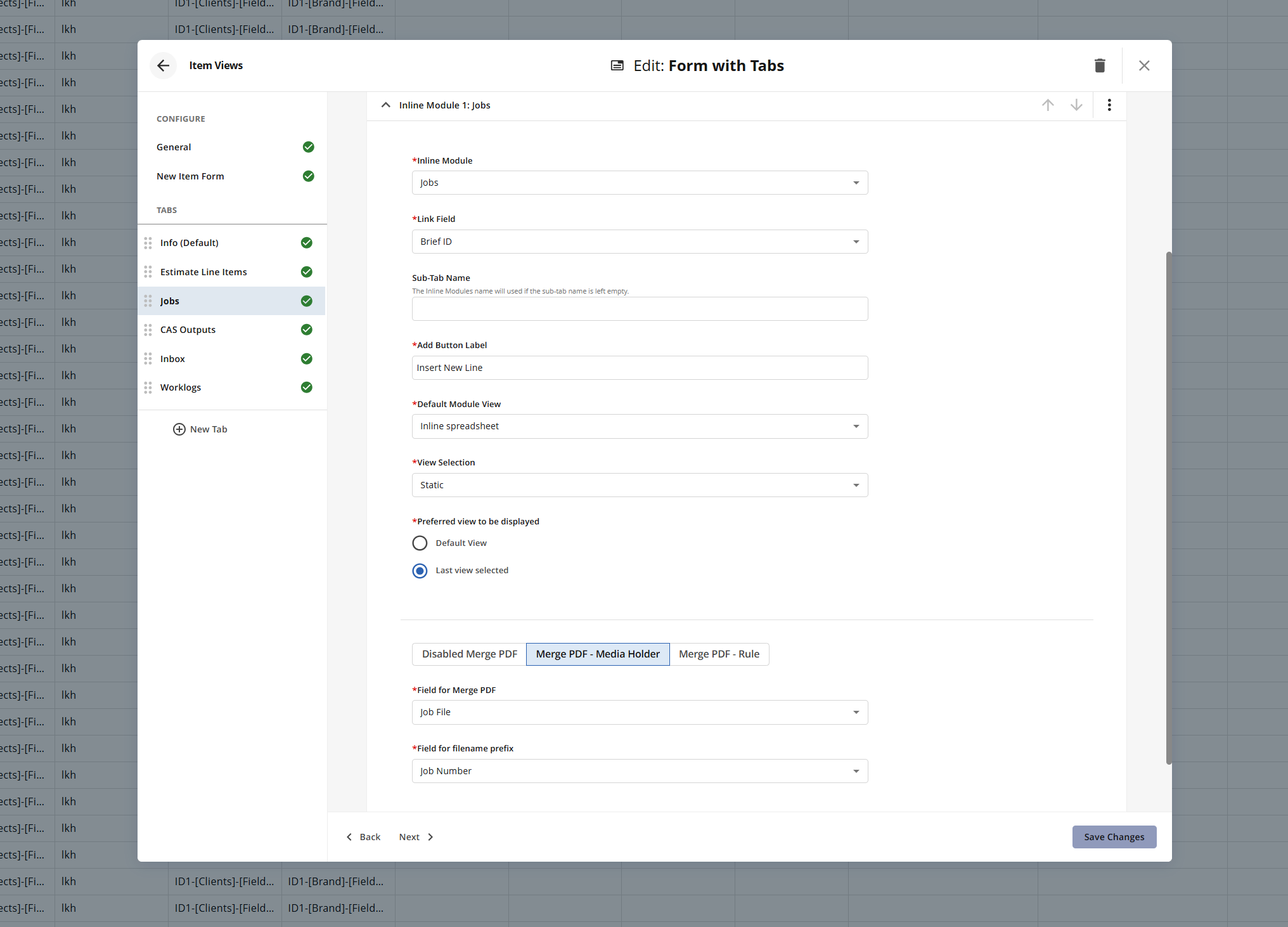Screen dimensions: 1288x927
Task: Open the three-dot menu for Inline Module 1
Action: click(x=1109, y=105)
